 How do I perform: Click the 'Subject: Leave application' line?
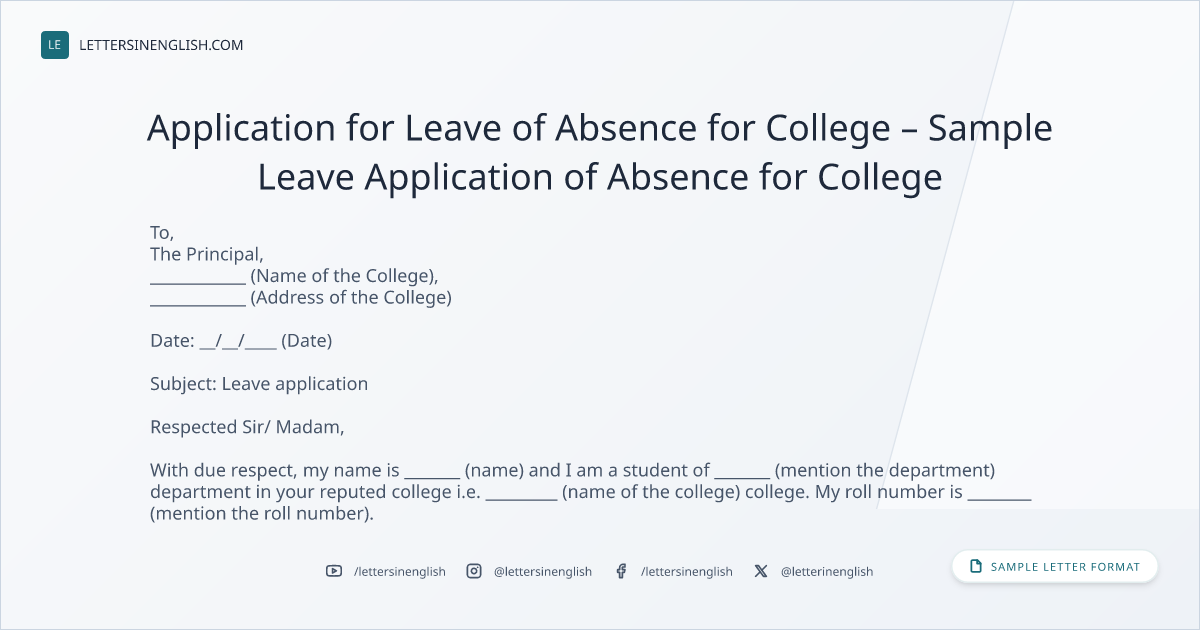click(x=259, y=384)
